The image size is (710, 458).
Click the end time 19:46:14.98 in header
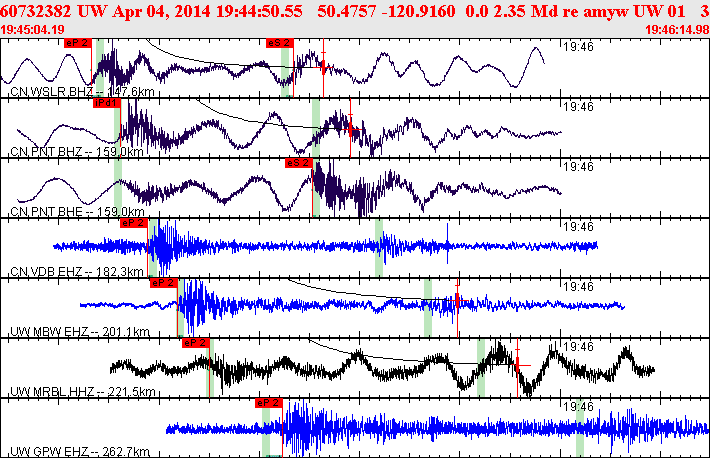click(677, 30)
